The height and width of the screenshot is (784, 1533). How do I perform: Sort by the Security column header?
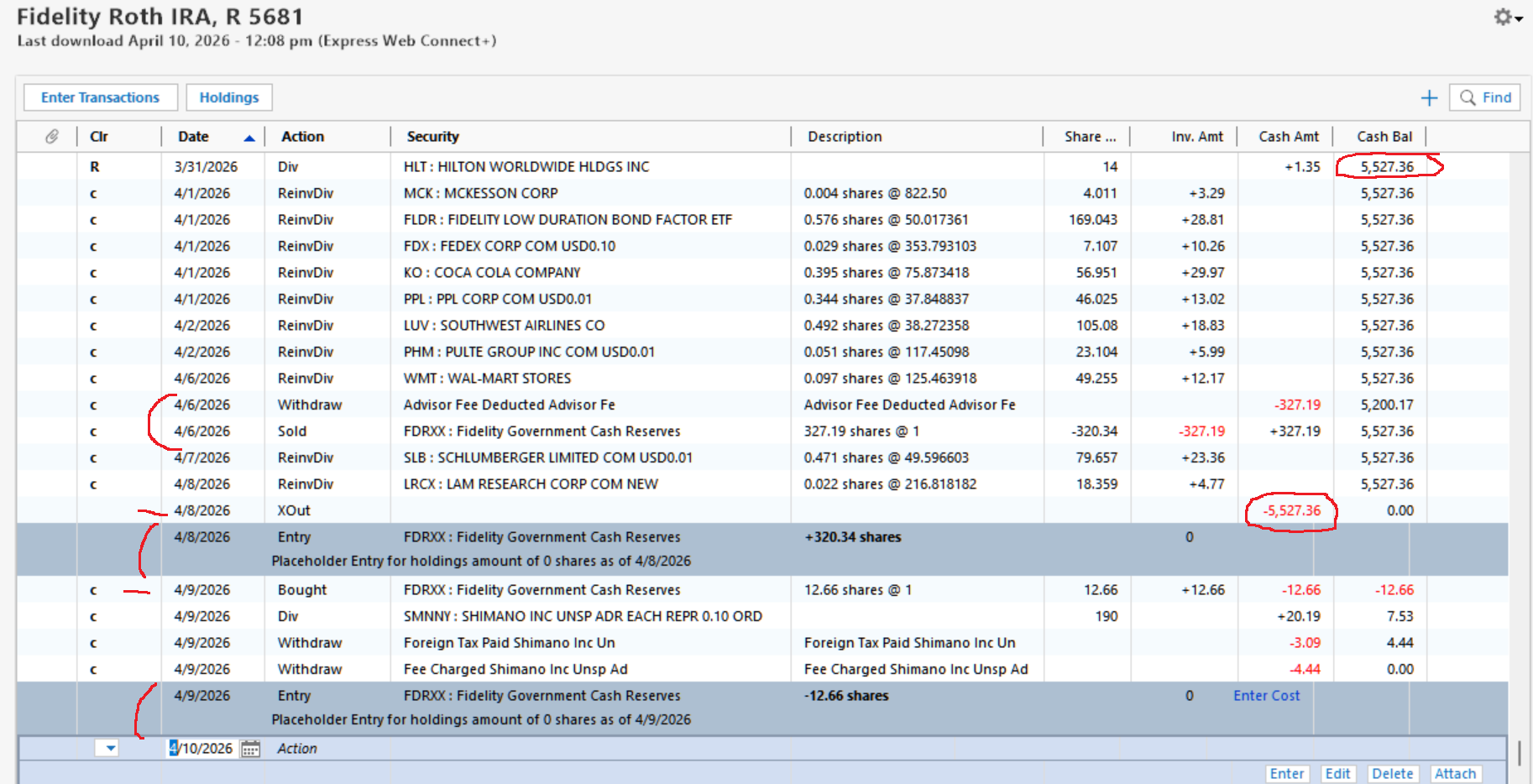click(432, 136)
